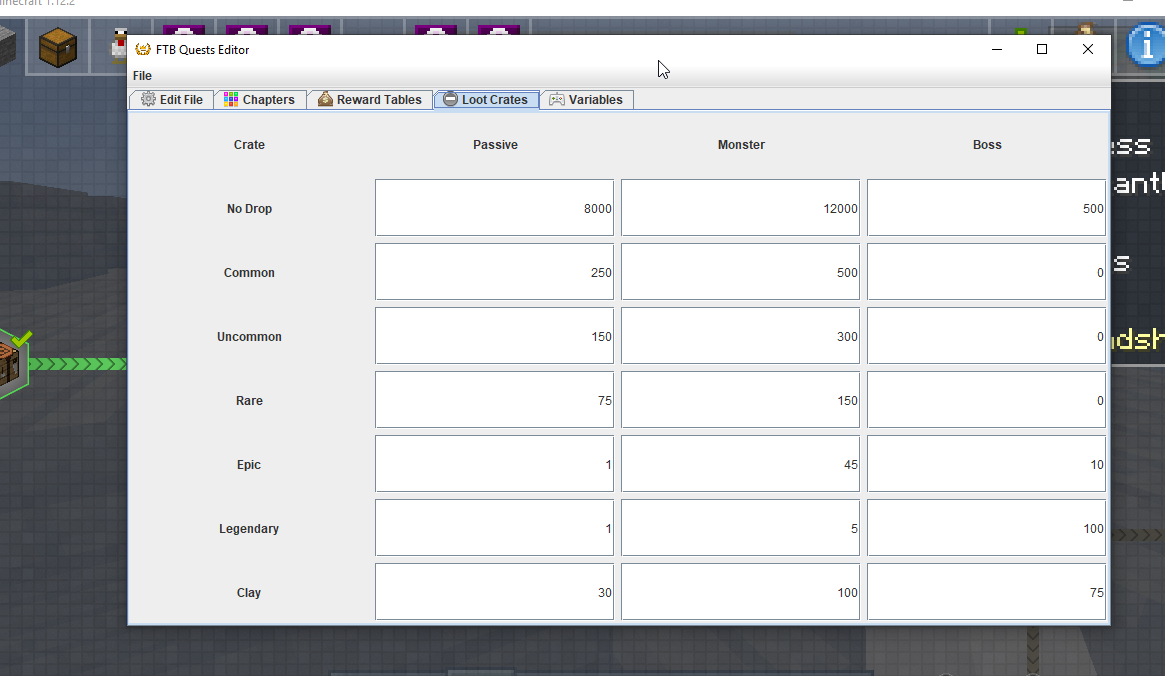The width and height of the screenshot is (1165, 676).
Task: Click the No Drop Passive field
Action: [494, 208]
